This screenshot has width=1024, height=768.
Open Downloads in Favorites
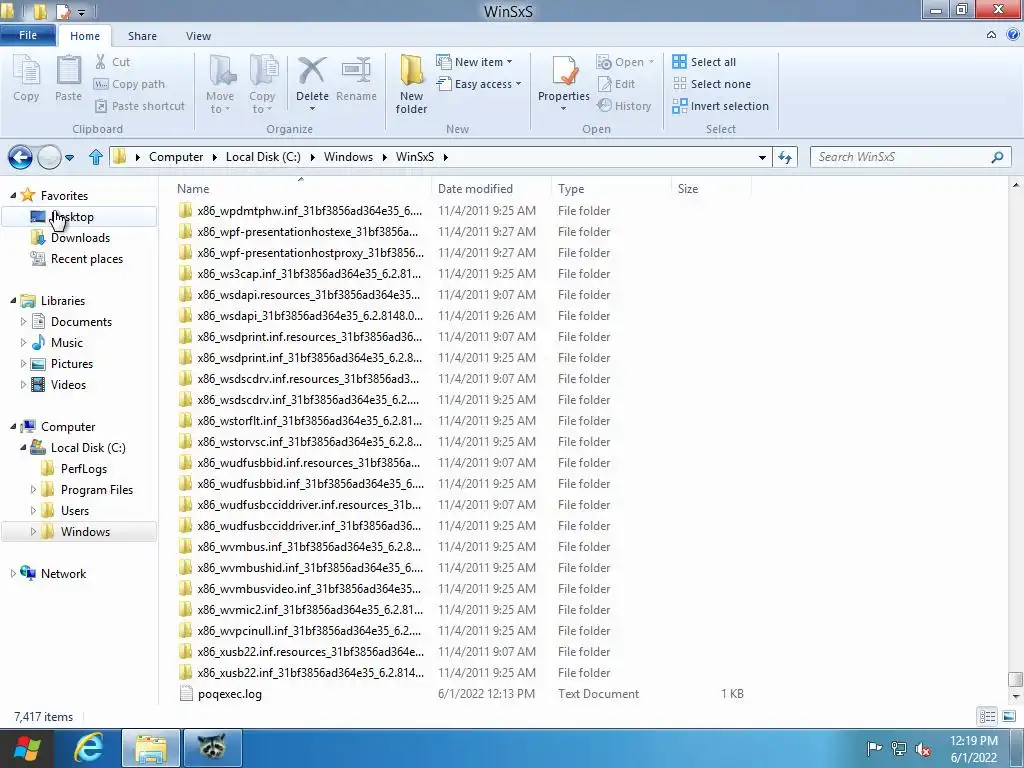click(x=80, y=238)
